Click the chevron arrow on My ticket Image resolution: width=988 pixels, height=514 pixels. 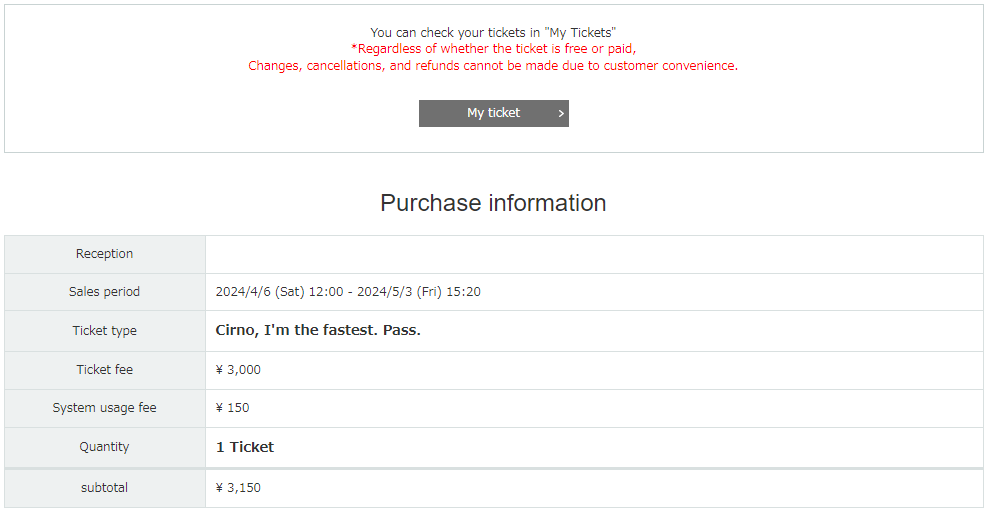click(x=561, y=113)
